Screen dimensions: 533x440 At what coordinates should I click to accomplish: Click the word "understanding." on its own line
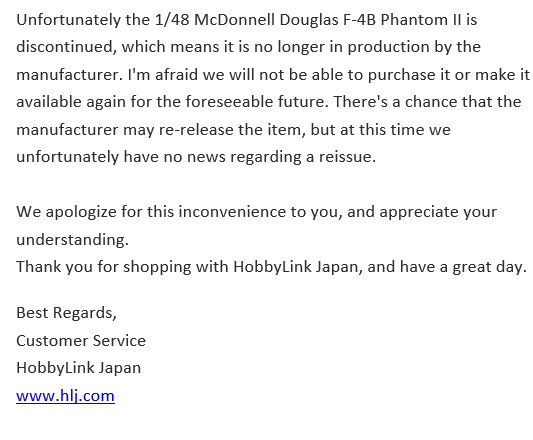pyautogui.click(x=72, y=239)
